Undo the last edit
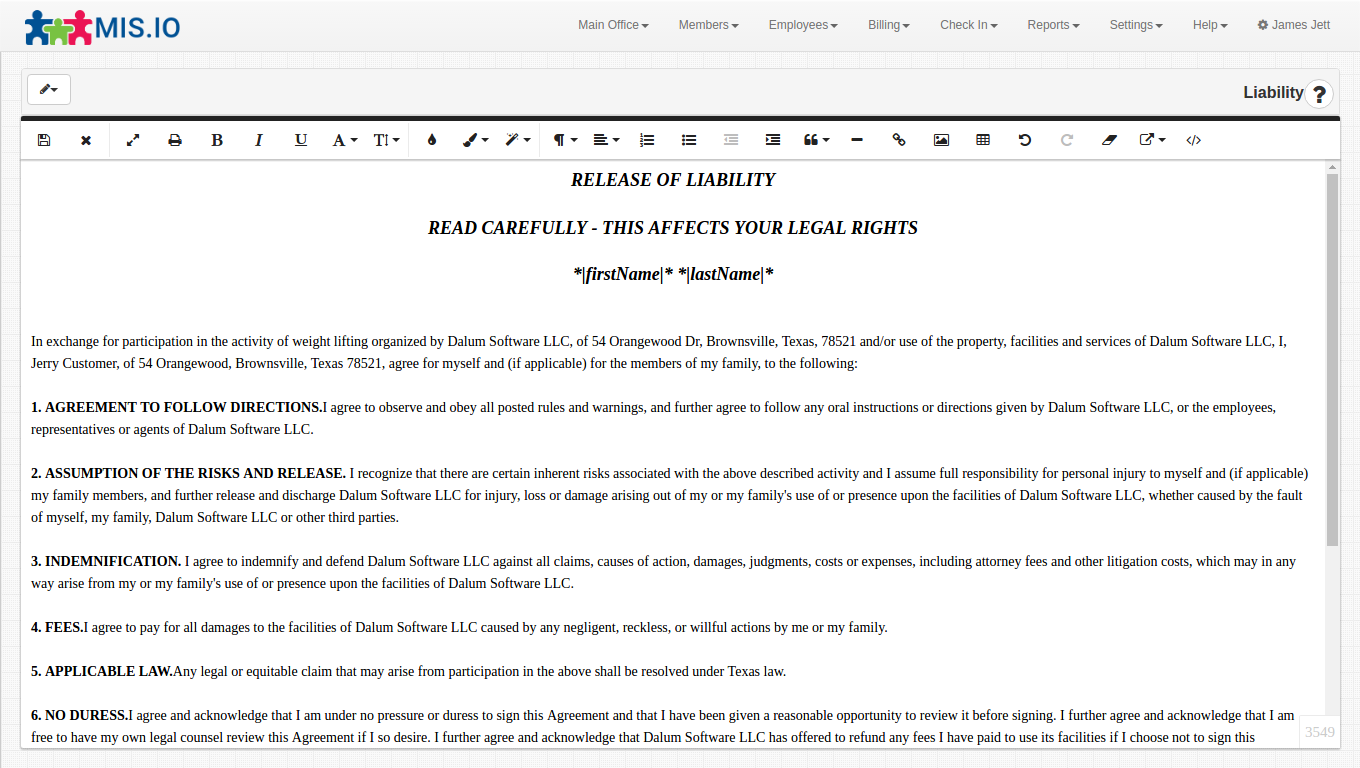Image resolution: width=1360 pixels, height=768 pixels. click(x=1025, y=140)
